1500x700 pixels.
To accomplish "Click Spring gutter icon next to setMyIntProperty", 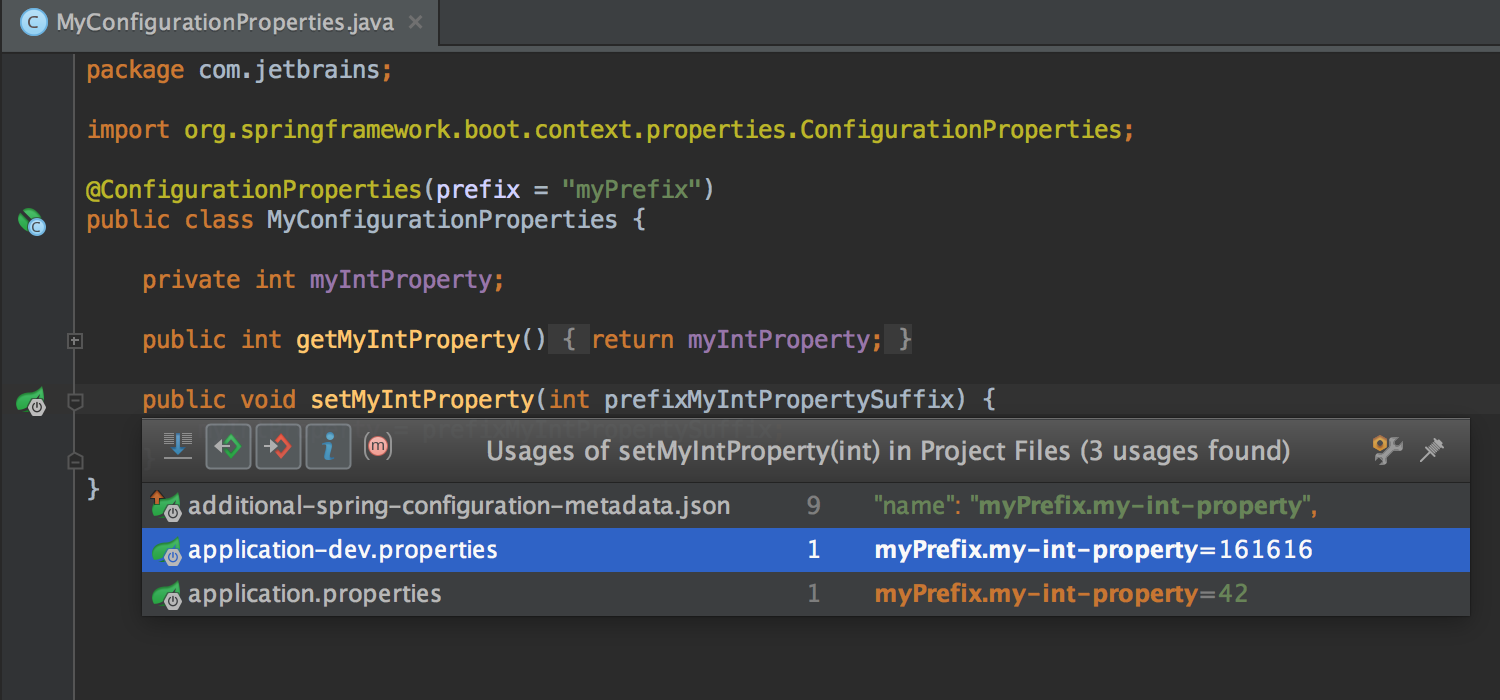I will point(30,400).
